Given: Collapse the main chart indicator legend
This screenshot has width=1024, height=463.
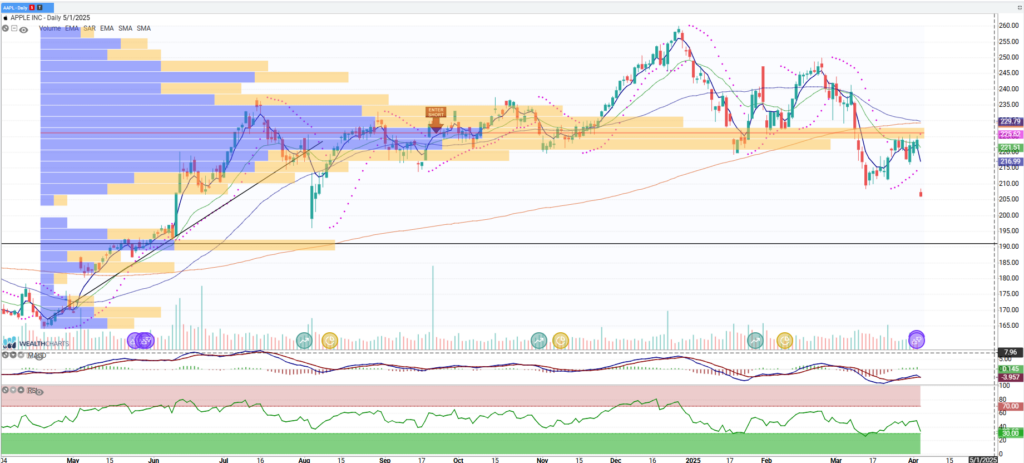Looking at the screenshot, I should 13,29.
